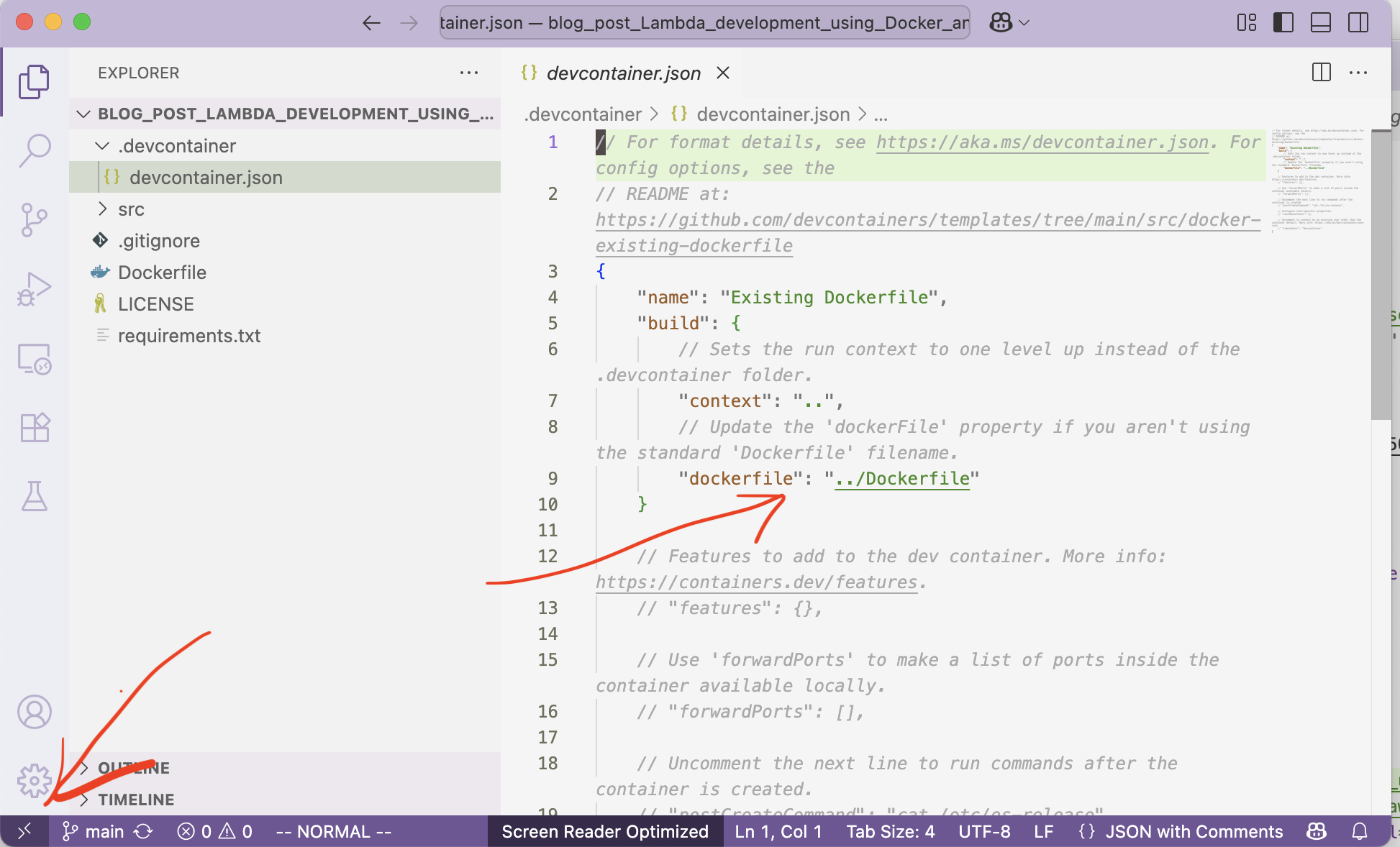Go back with the left arrow

coord(371,23)
